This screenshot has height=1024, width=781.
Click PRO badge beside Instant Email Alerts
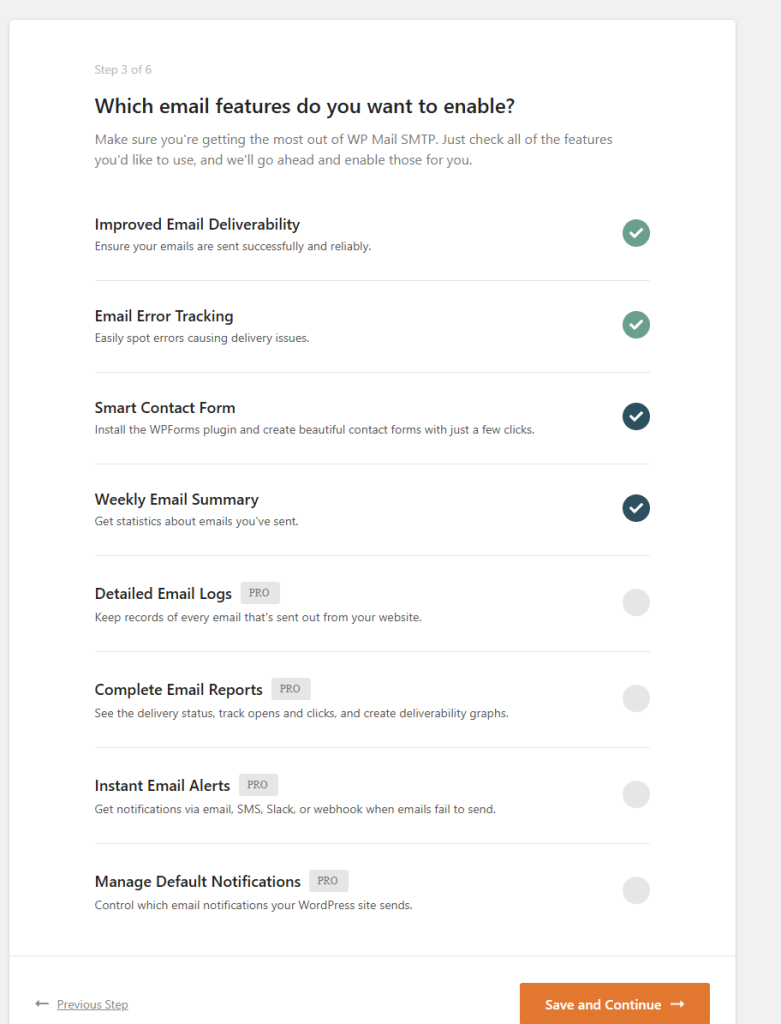257,785
